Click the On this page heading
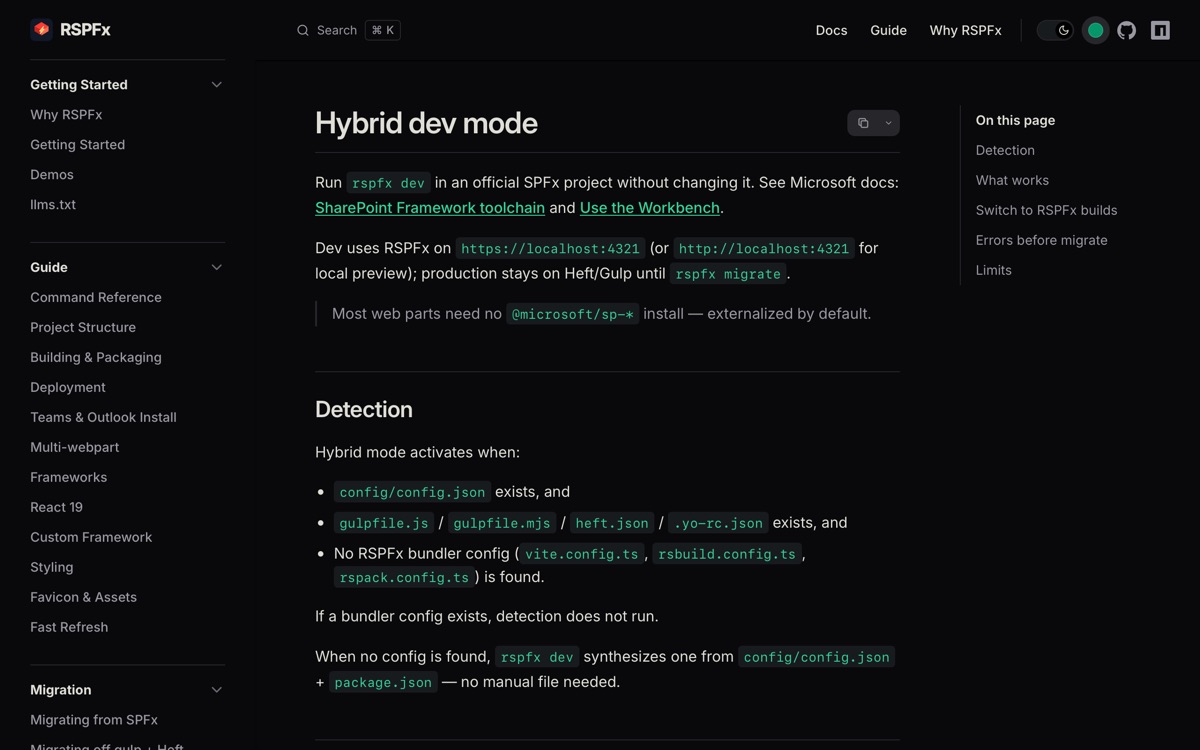This screenshot has width=1200, height=750. pos(1015,120)
